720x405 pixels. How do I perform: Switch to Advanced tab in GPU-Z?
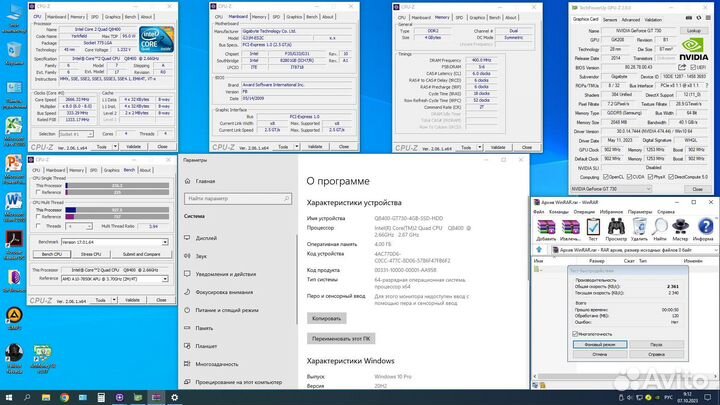pos(630,20)
